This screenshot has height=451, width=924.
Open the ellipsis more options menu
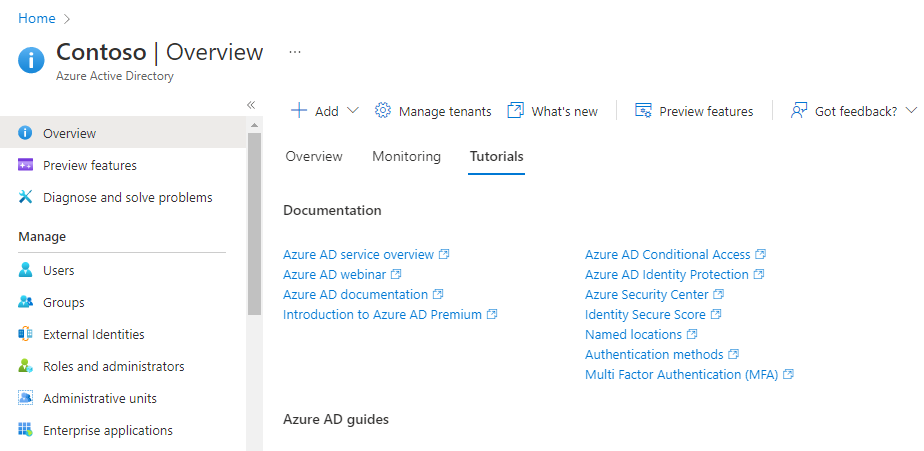pos(295,52)
